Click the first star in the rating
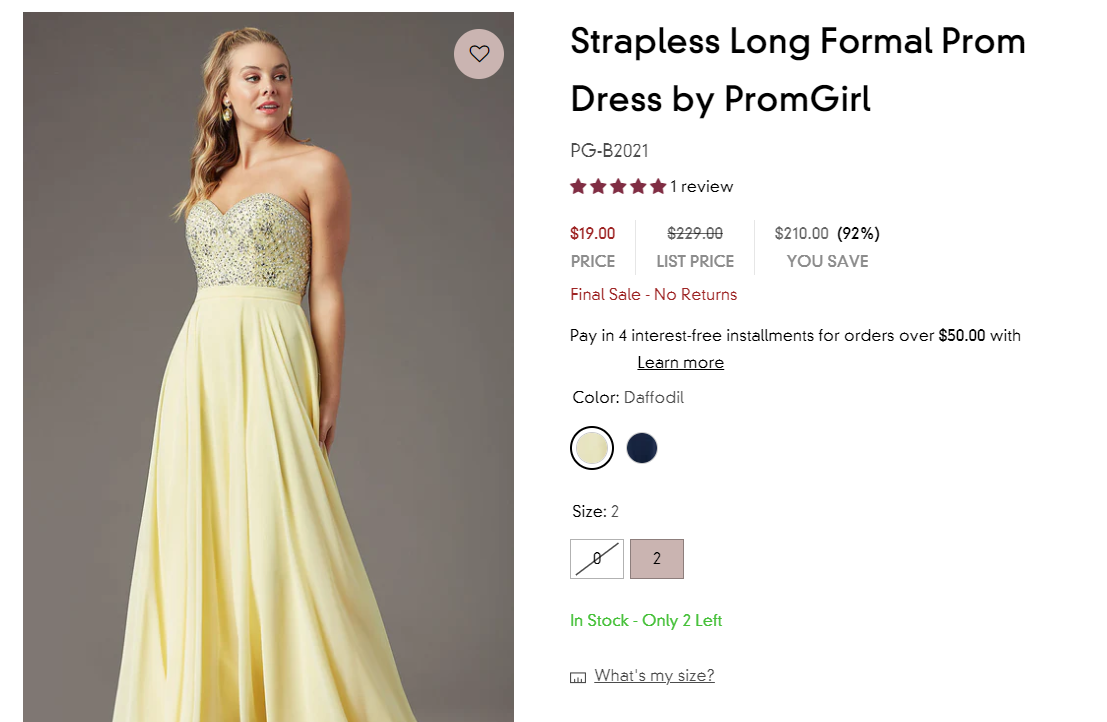The width and height of the screenshot is (1107, 722). coord(578,186)
